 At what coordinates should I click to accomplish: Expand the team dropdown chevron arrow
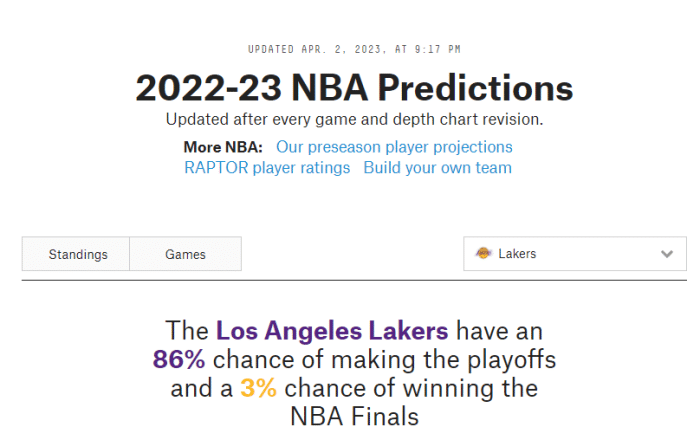click(667, 254)
